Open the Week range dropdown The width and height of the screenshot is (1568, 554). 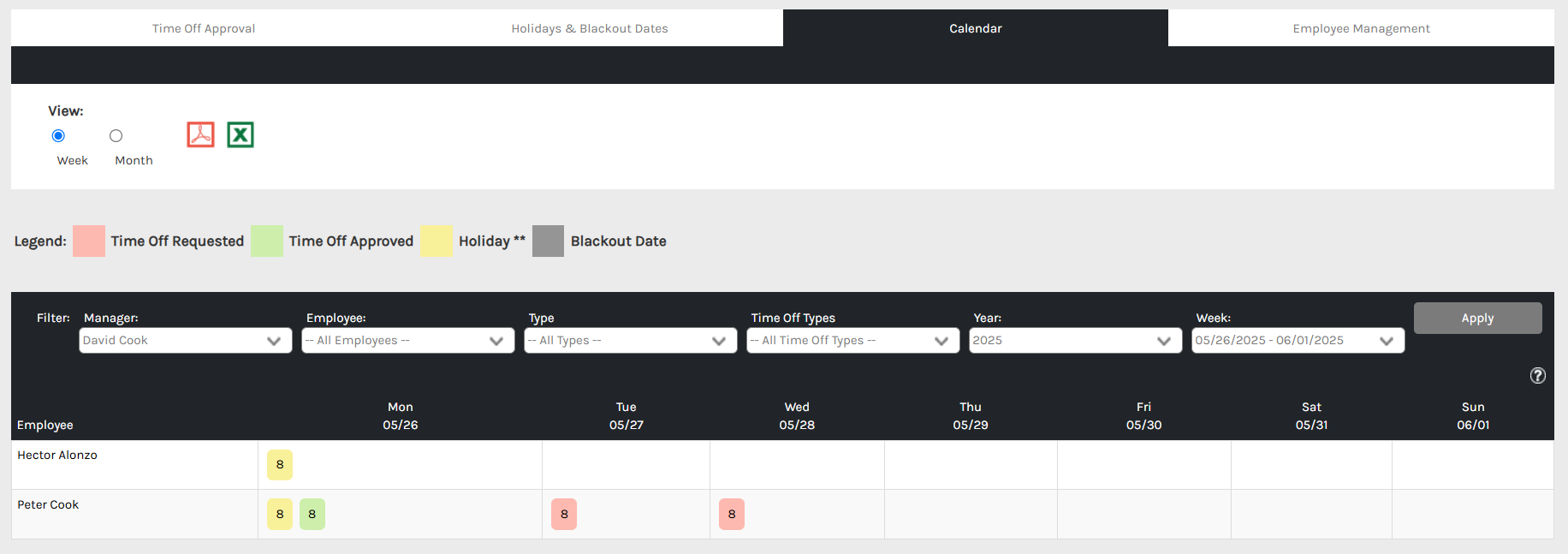click(1298, 340)
